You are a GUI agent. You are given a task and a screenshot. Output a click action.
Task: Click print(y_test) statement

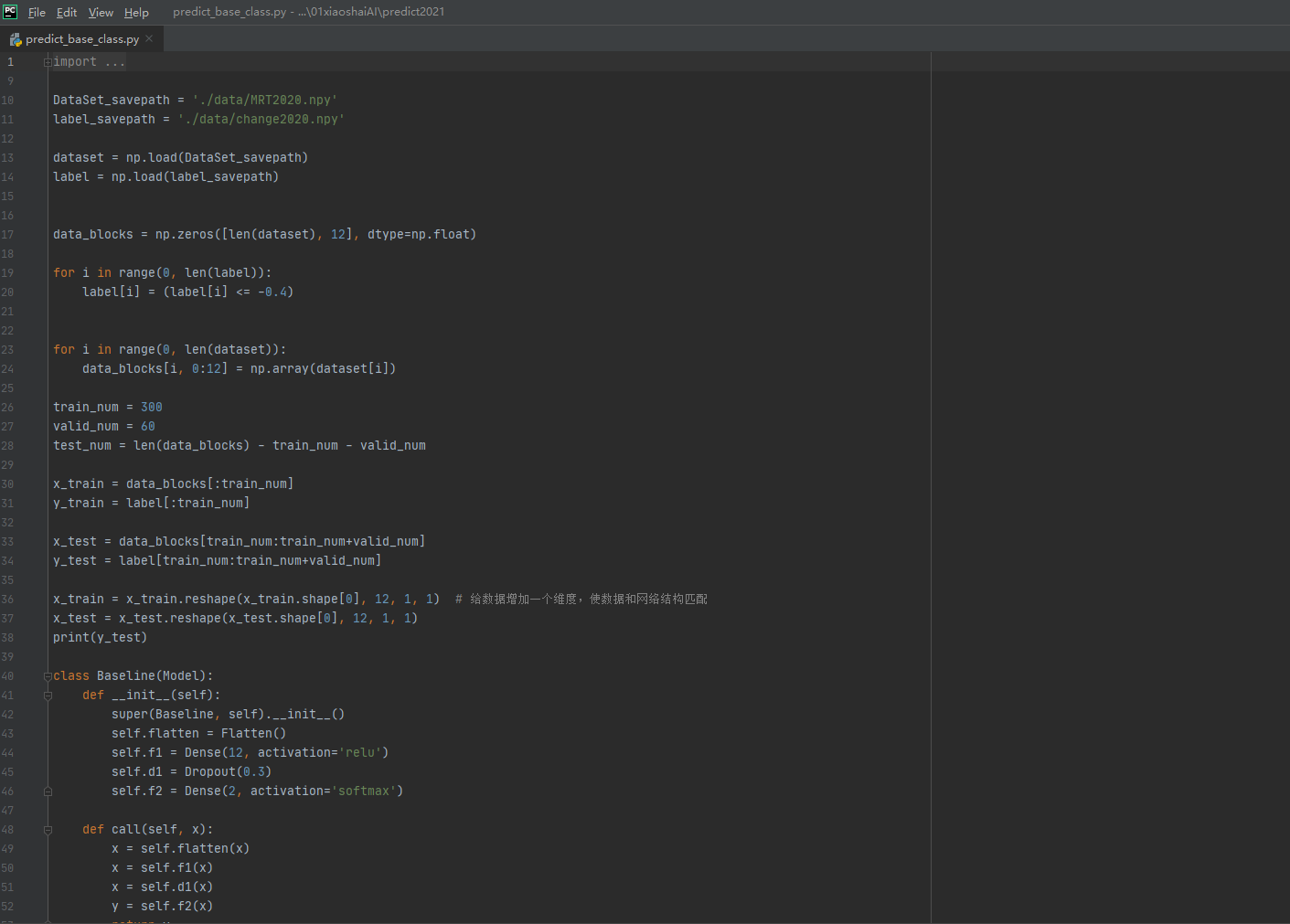coord(100,638)
